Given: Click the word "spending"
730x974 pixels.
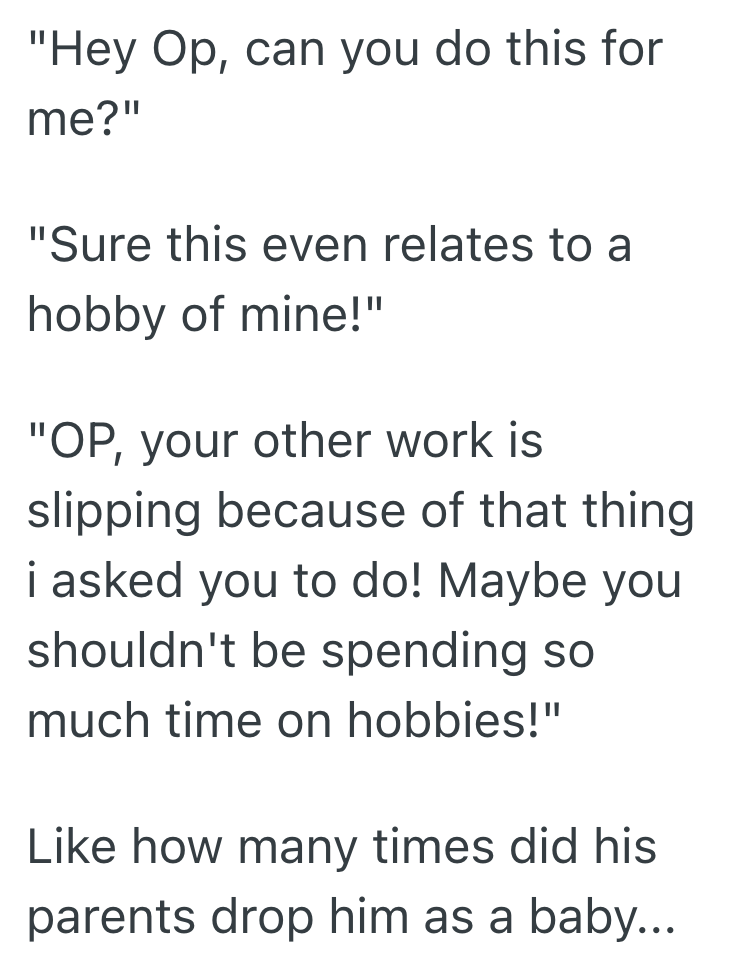Looking at the screenshot, I should tap(423, 650).
